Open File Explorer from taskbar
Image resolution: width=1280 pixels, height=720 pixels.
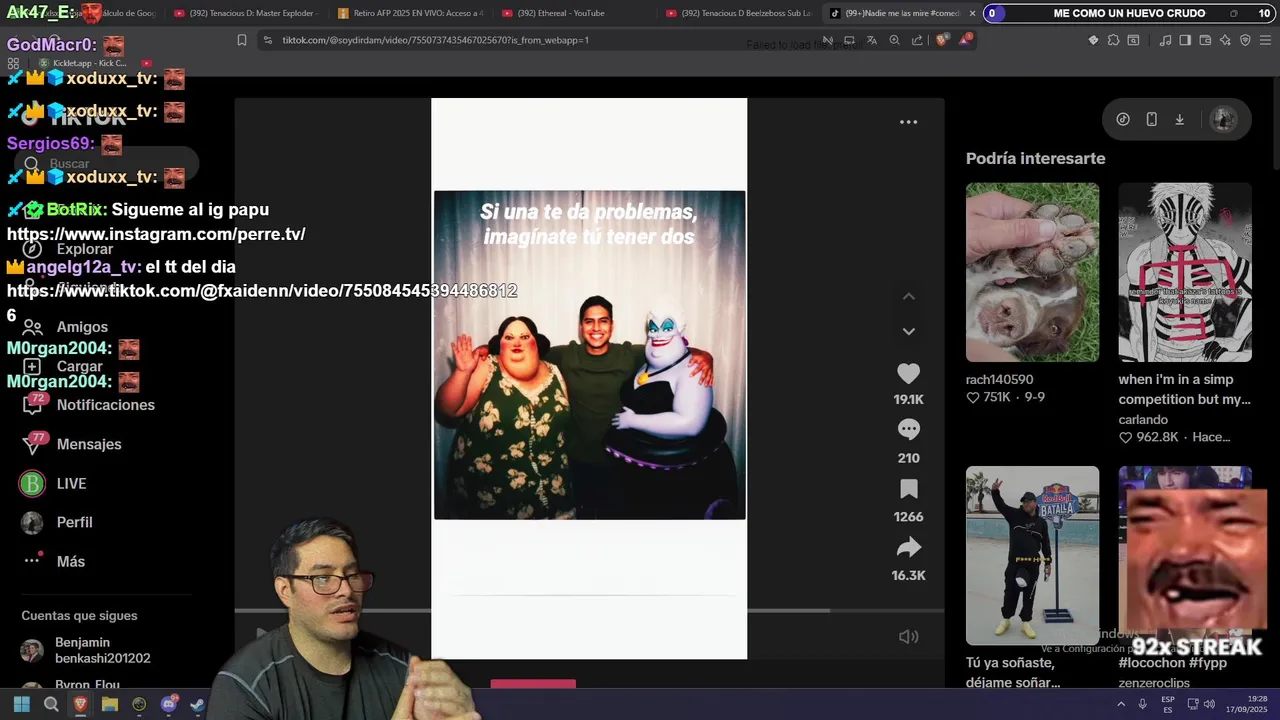click(110, 704)
